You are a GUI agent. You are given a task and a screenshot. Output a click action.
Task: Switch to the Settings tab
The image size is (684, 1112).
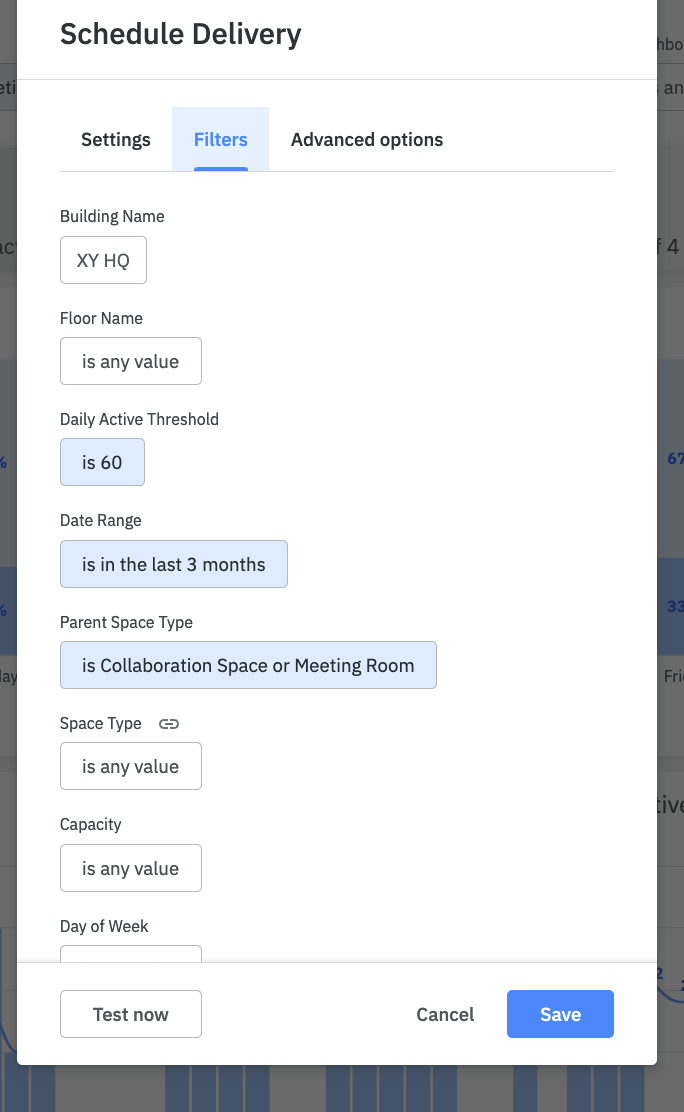116,140
